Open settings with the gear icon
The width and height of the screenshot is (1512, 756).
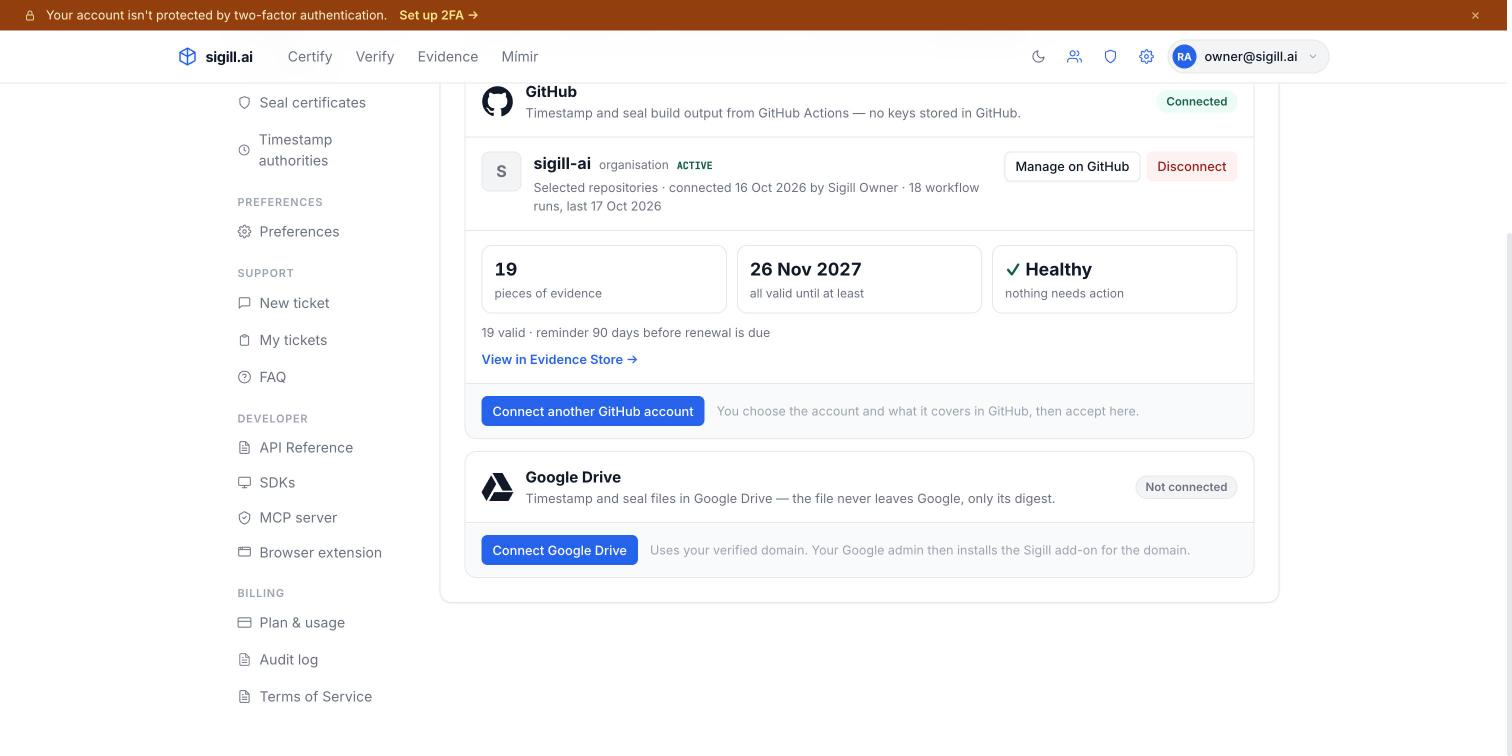1146,57
